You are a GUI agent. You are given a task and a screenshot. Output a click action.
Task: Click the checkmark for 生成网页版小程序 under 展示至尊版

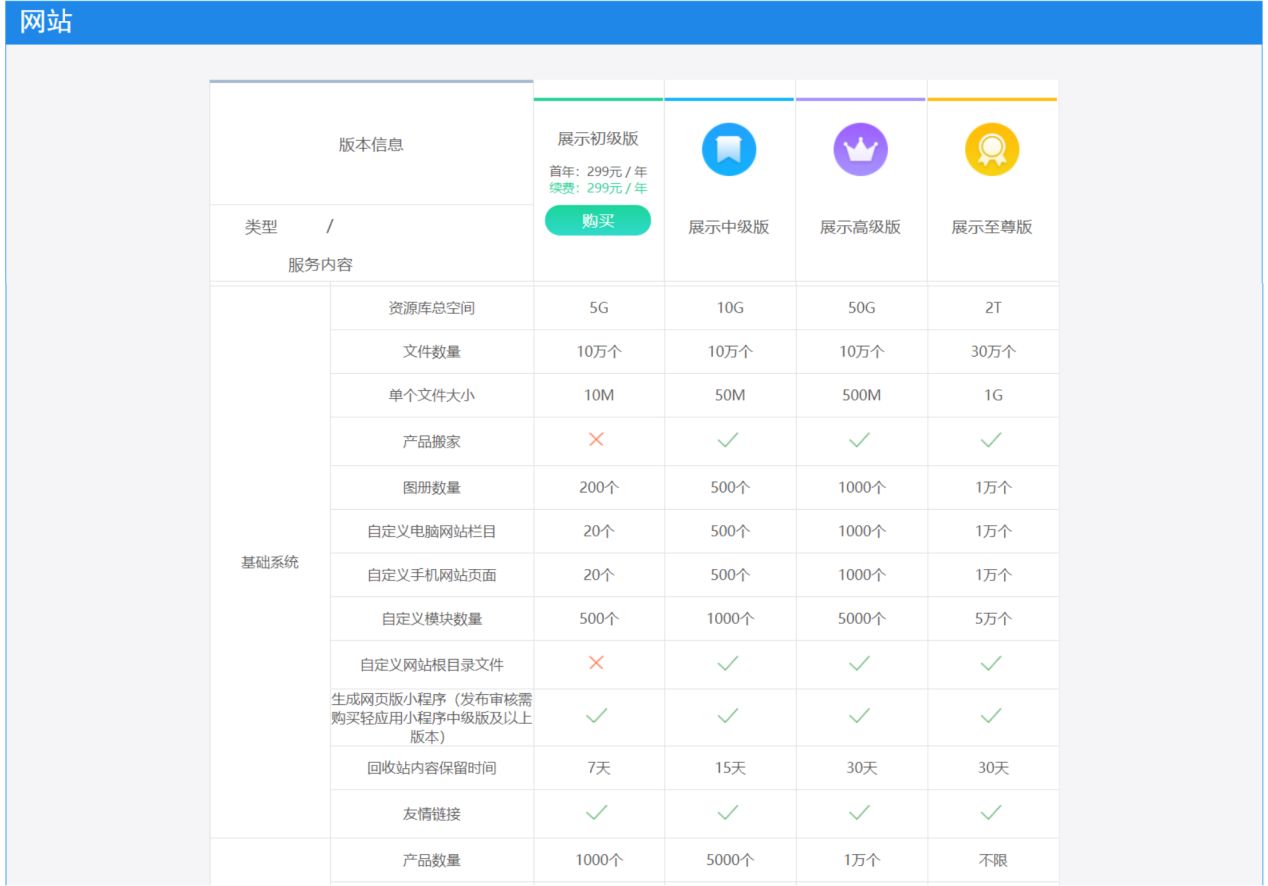[992, 716]
